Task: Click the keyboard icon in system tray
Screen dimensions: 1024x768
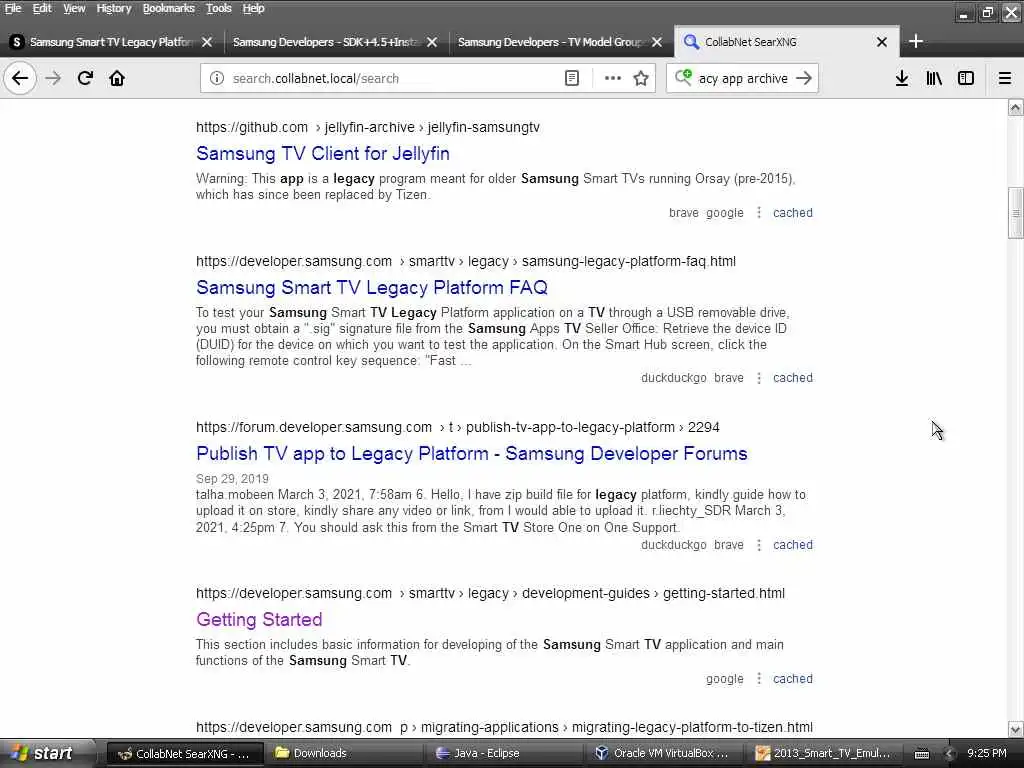Action: tap(921, 754)
